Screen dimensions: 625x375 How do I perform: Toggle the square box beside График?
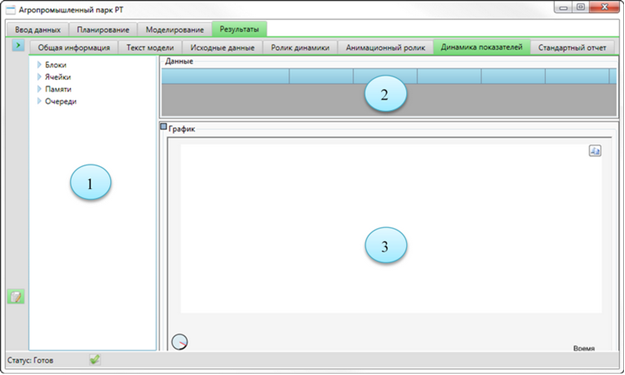(163, 127)
